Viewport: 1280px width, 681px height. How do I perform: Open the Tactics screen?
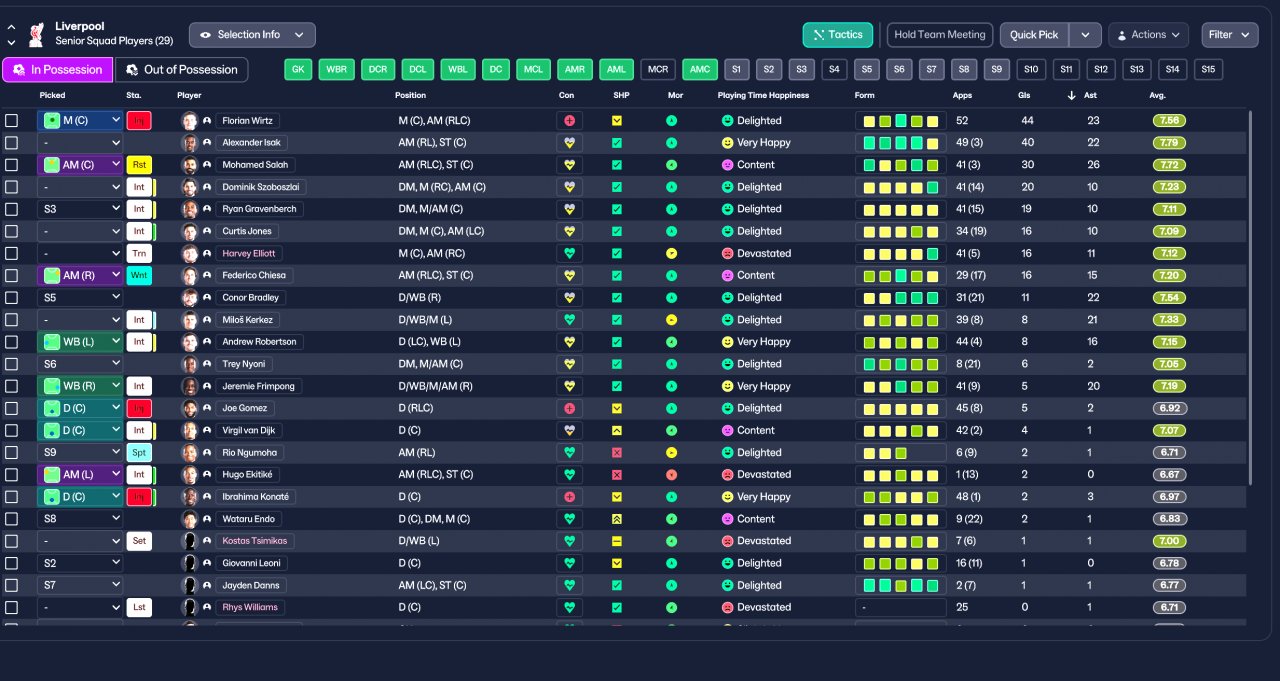click(x=838, y=35)
